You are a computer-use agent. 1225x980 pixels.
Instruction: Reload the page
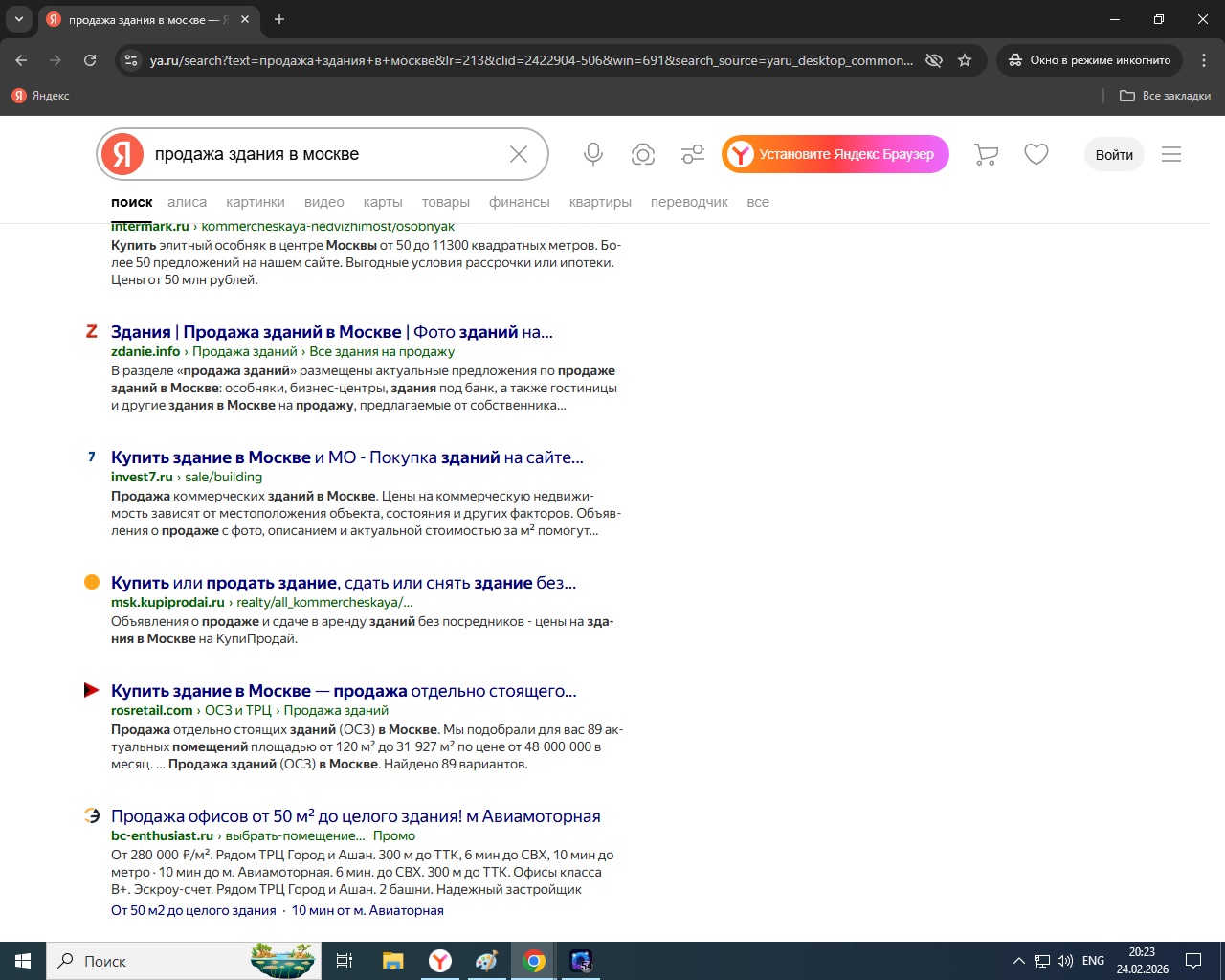coord(90,60)
